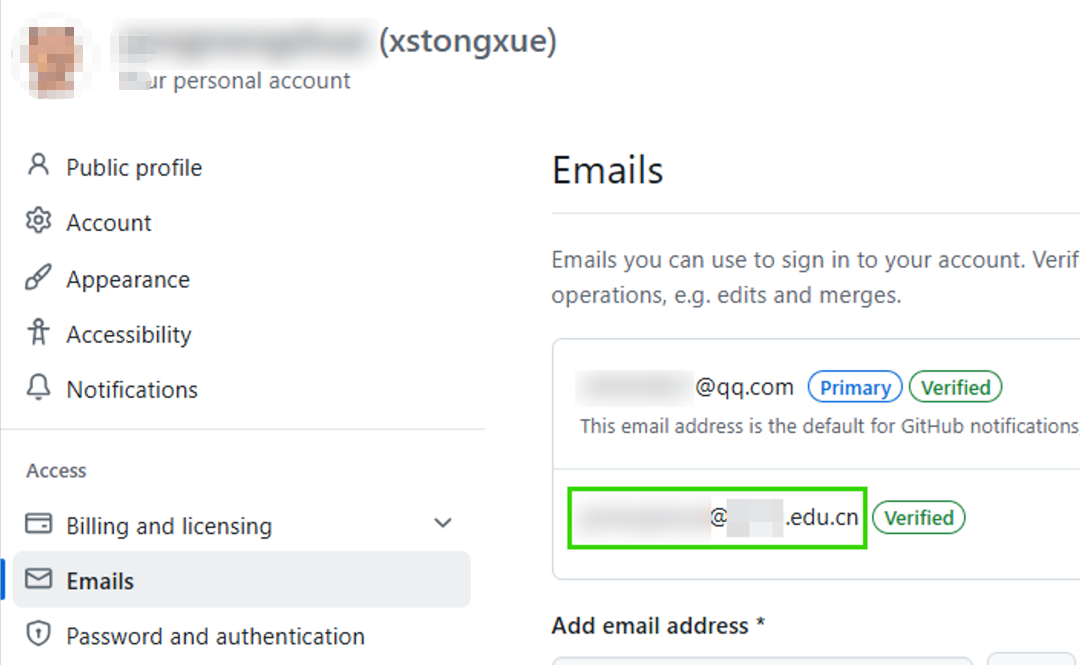
Task: Click the Account gear icon
Action: (38, 221)
